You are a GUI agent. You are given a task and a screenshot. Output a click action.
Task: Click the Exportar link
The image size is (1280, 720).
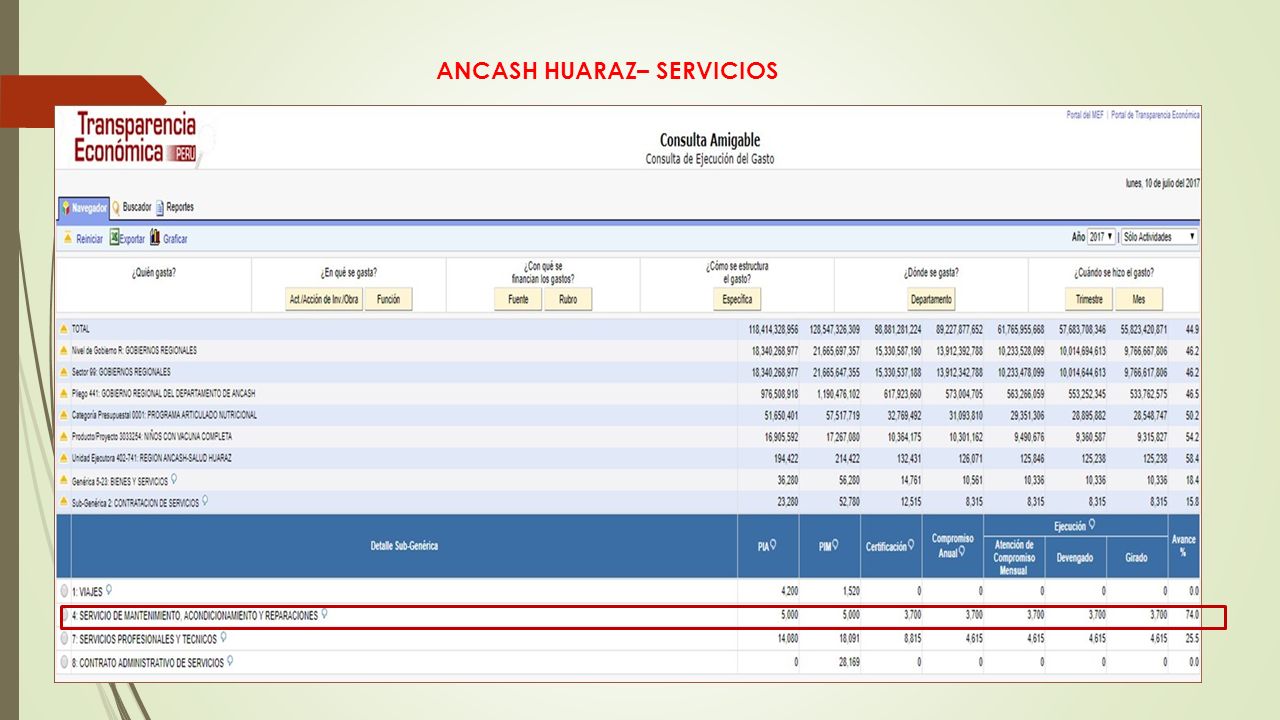tap(133, 239)
